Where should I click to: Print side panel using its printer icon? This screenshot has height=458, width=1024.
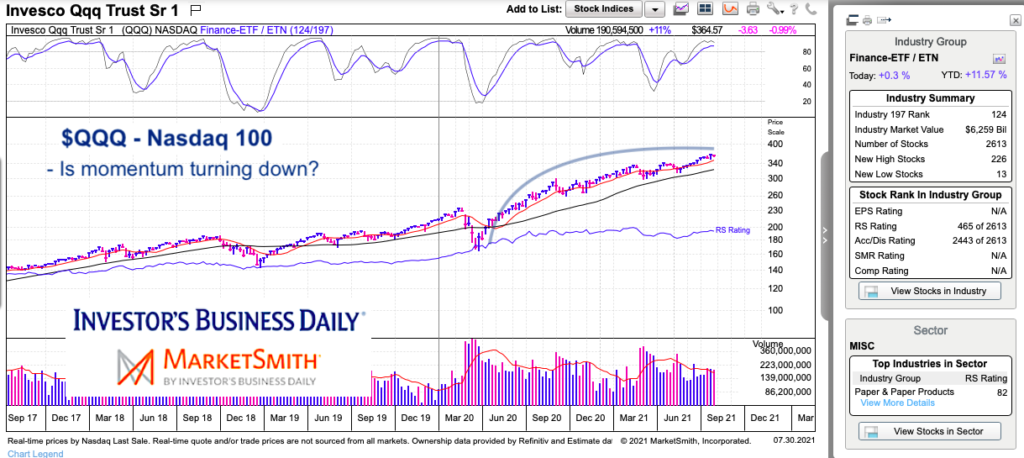pos(867,20)
